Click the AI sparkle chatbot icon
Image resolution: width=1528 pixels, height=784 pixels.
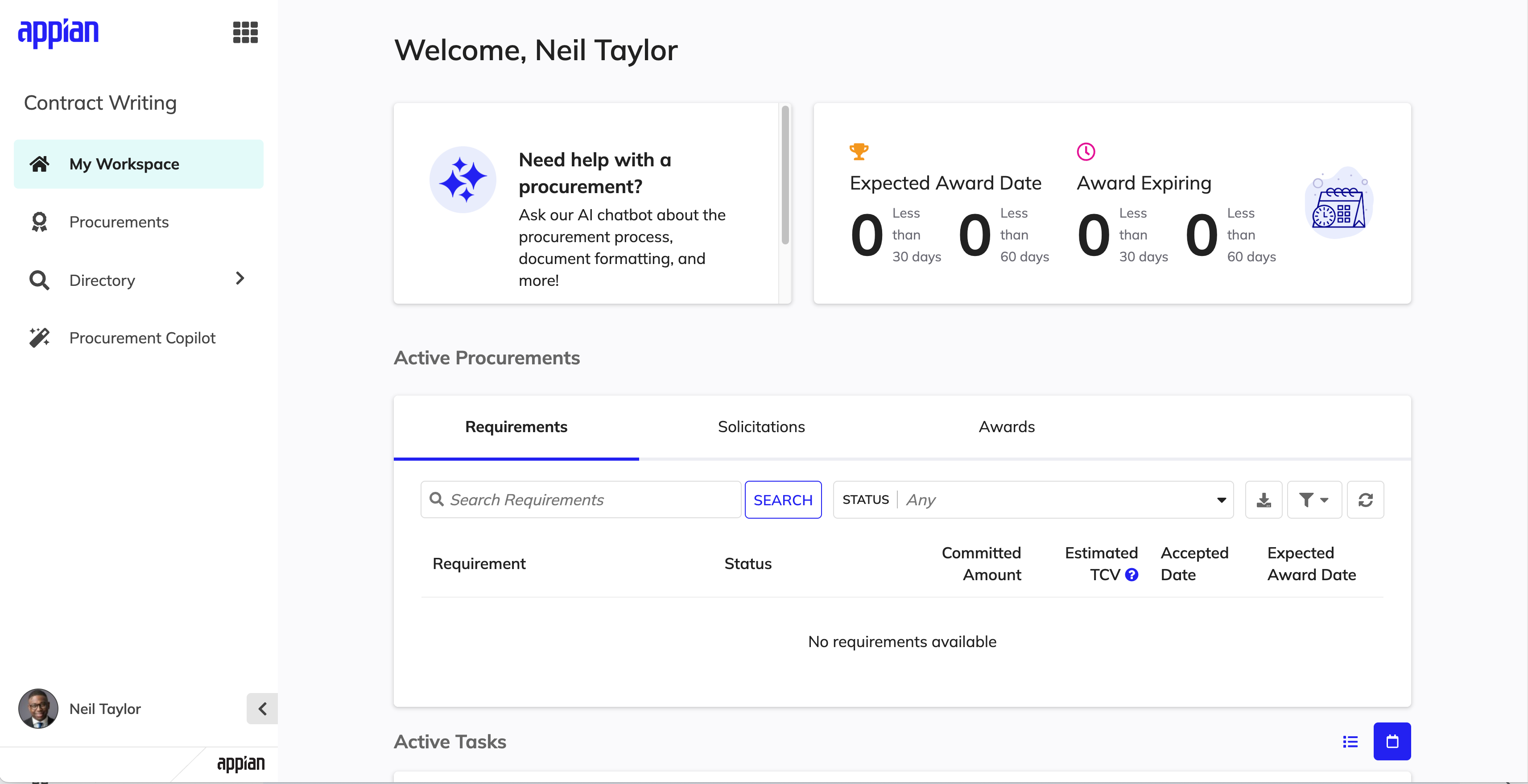point(463,180)
